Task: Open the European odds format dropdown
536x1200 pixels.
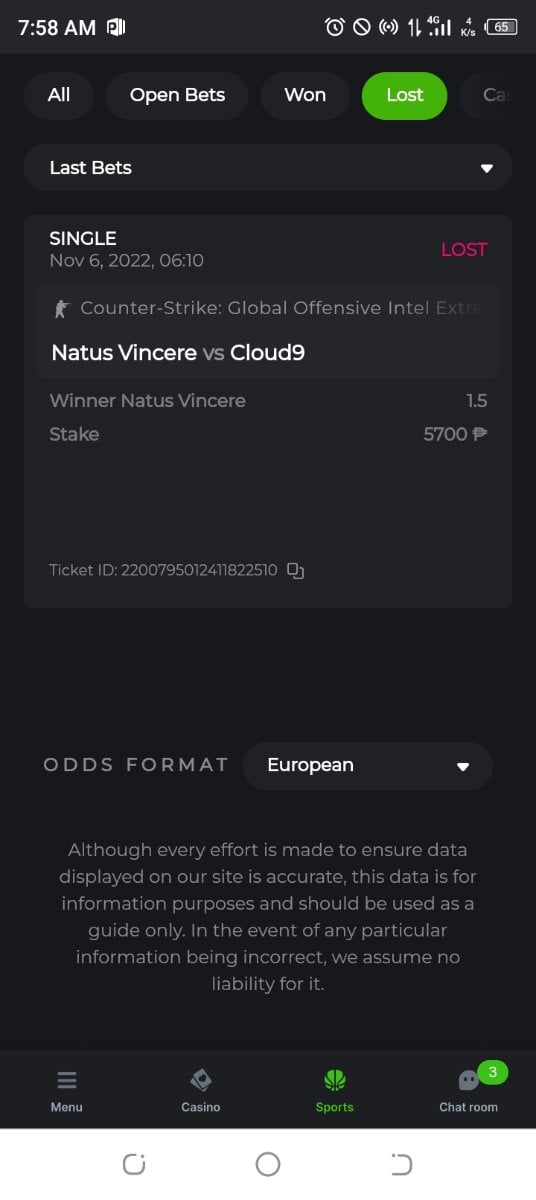Action: point(368,766)
